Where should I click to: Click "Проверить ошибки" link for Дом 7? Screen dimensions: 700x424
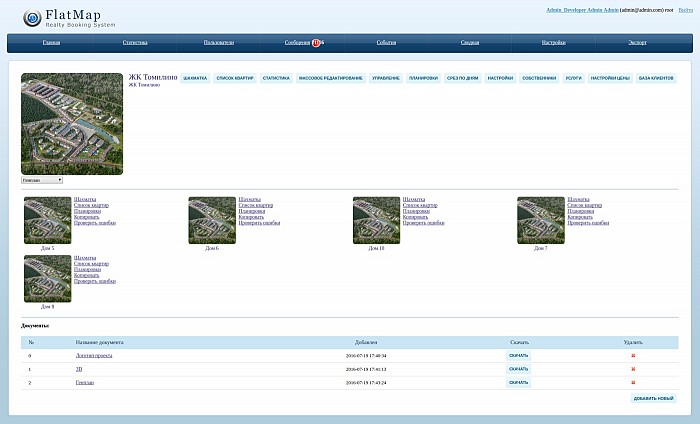(588, 223)
